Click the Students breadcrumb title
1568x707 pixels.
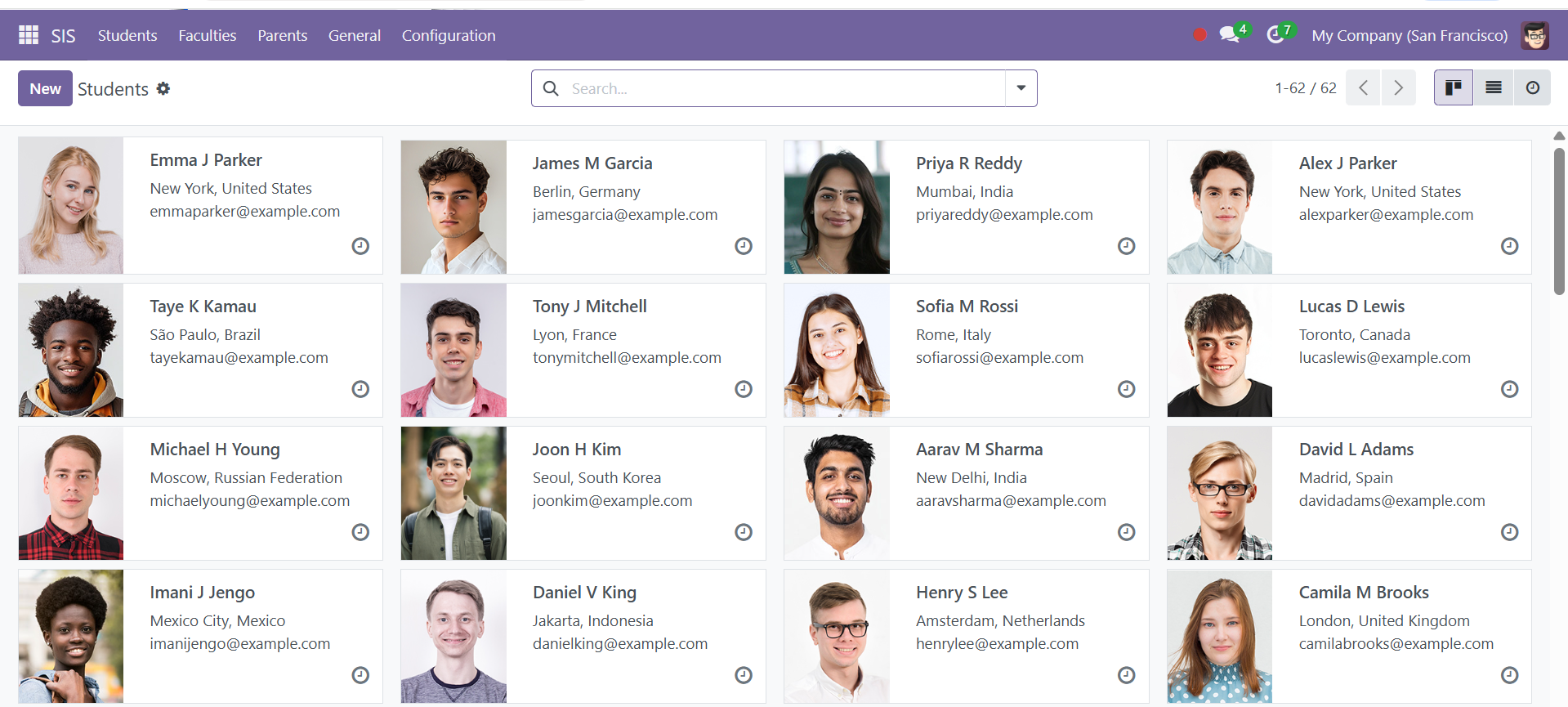[x=113, y=88]
